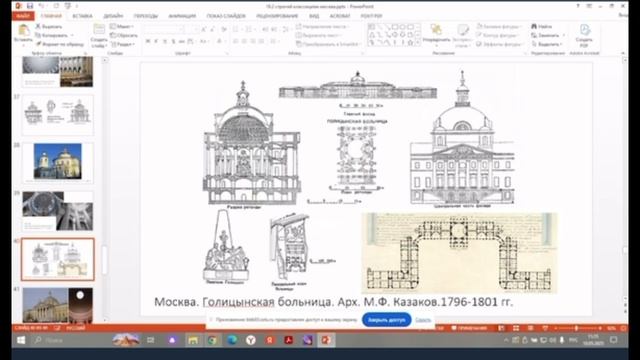This screenshot has width=640, height=360.
Task: Open Microsoft Edge from the taskbar
Action: click(232, 340)
